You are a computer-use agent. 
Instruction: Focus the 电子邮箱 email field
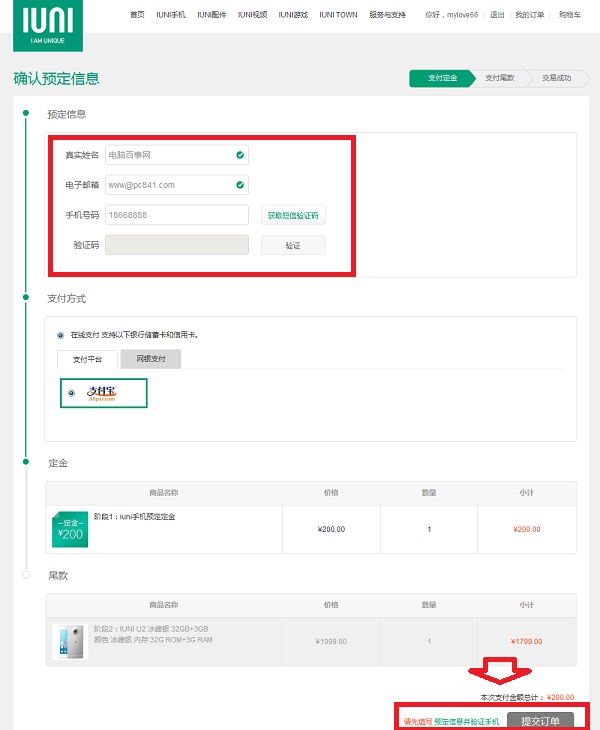pyautogui.click(x=177, y=185)
